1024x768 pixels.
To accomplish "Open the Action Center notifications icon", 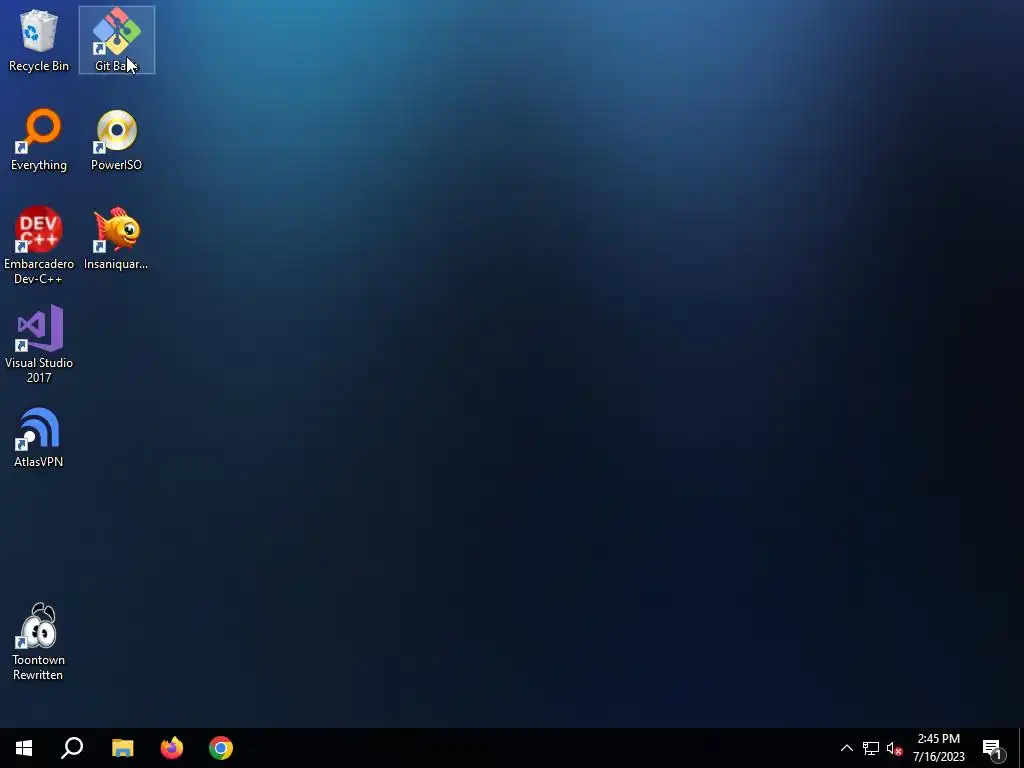I will click(x=993, y=748).
